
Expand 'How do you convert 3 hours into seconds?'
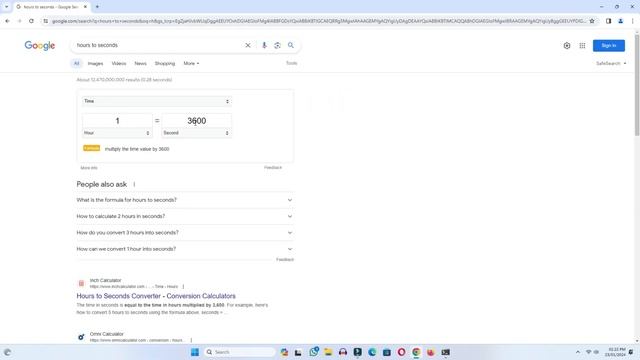[184, 233]
